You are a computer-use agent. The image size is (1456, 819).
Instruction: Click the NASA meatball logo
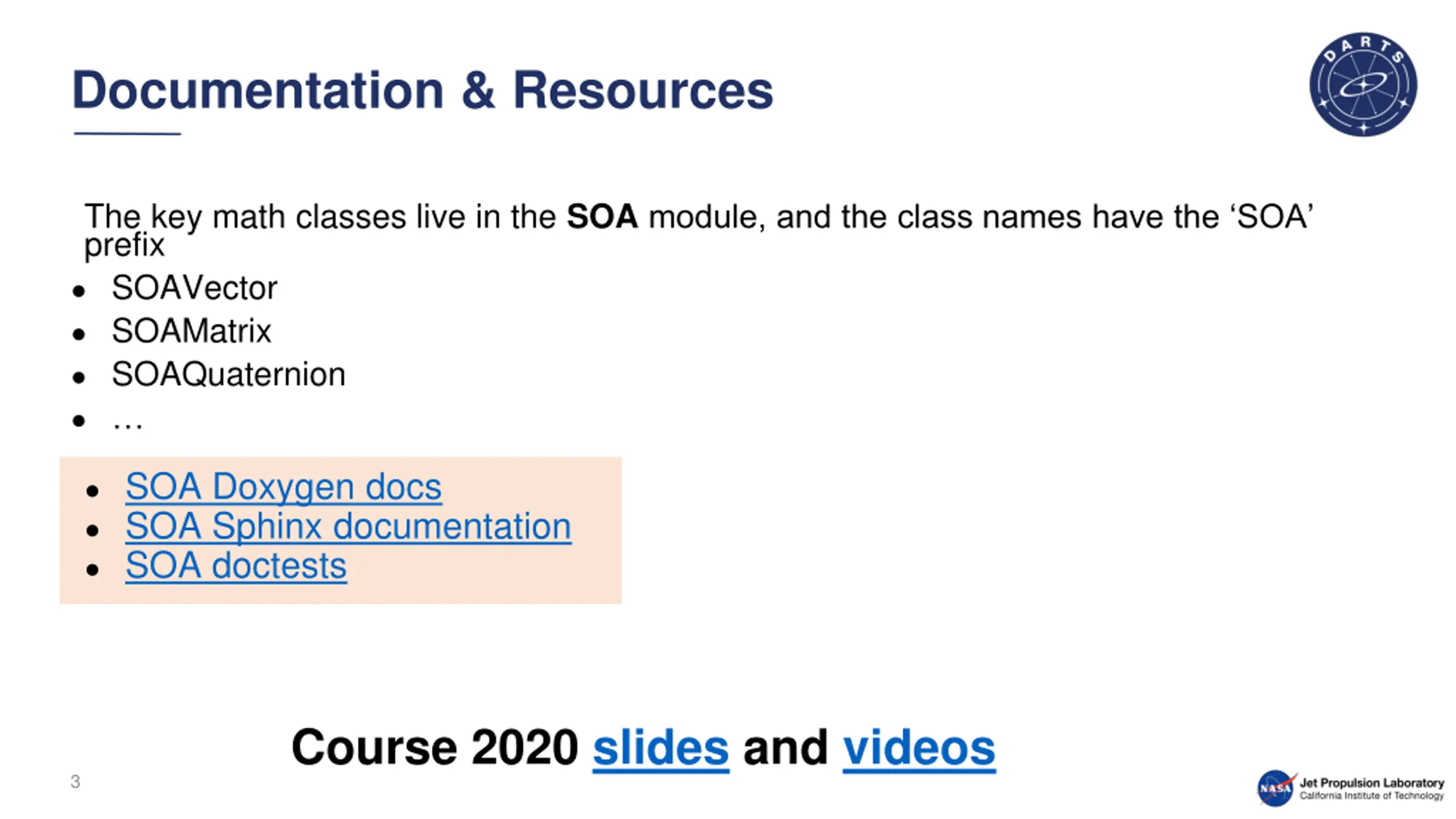pos(1276,788)
